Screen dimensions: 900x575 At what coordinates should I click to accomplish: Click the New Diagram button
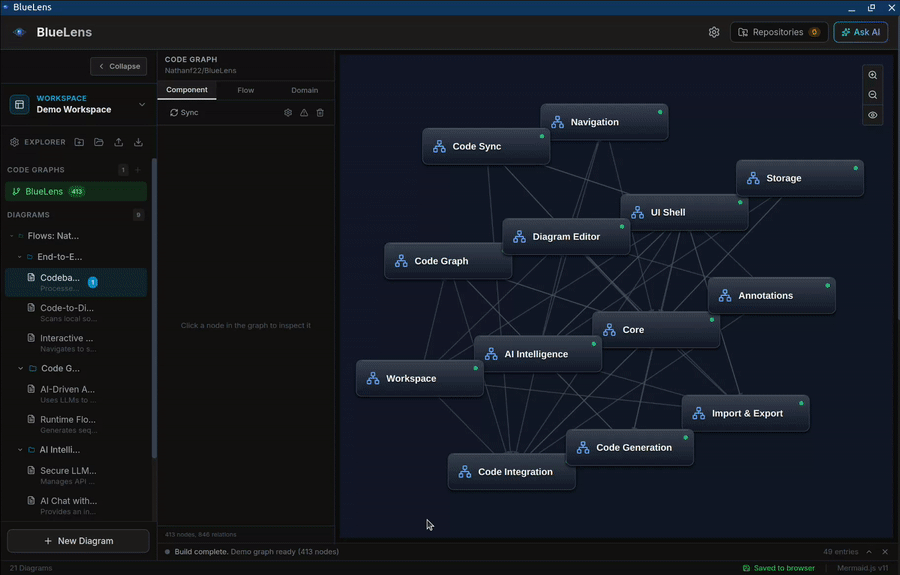(78, 541)
